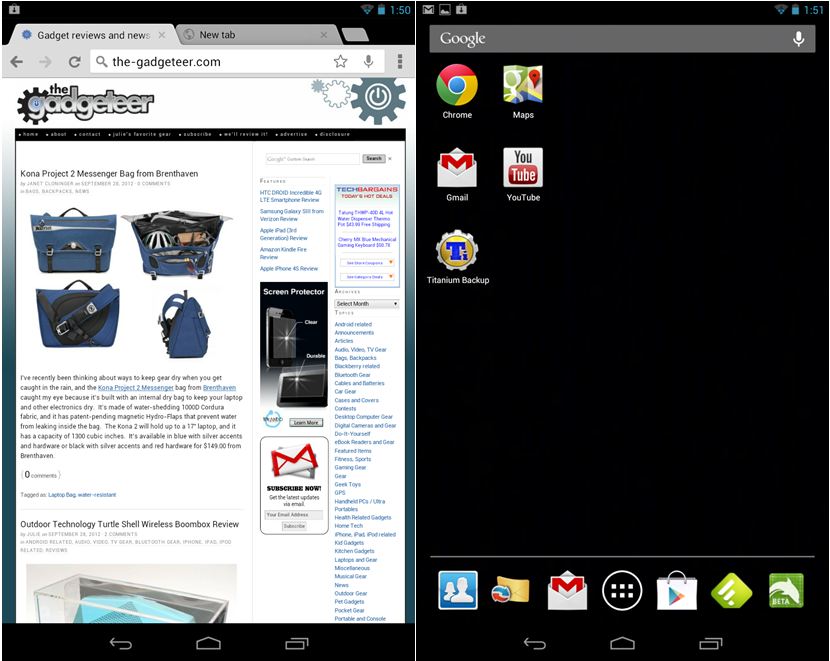Tap the home button below the home screen dock

622,643
